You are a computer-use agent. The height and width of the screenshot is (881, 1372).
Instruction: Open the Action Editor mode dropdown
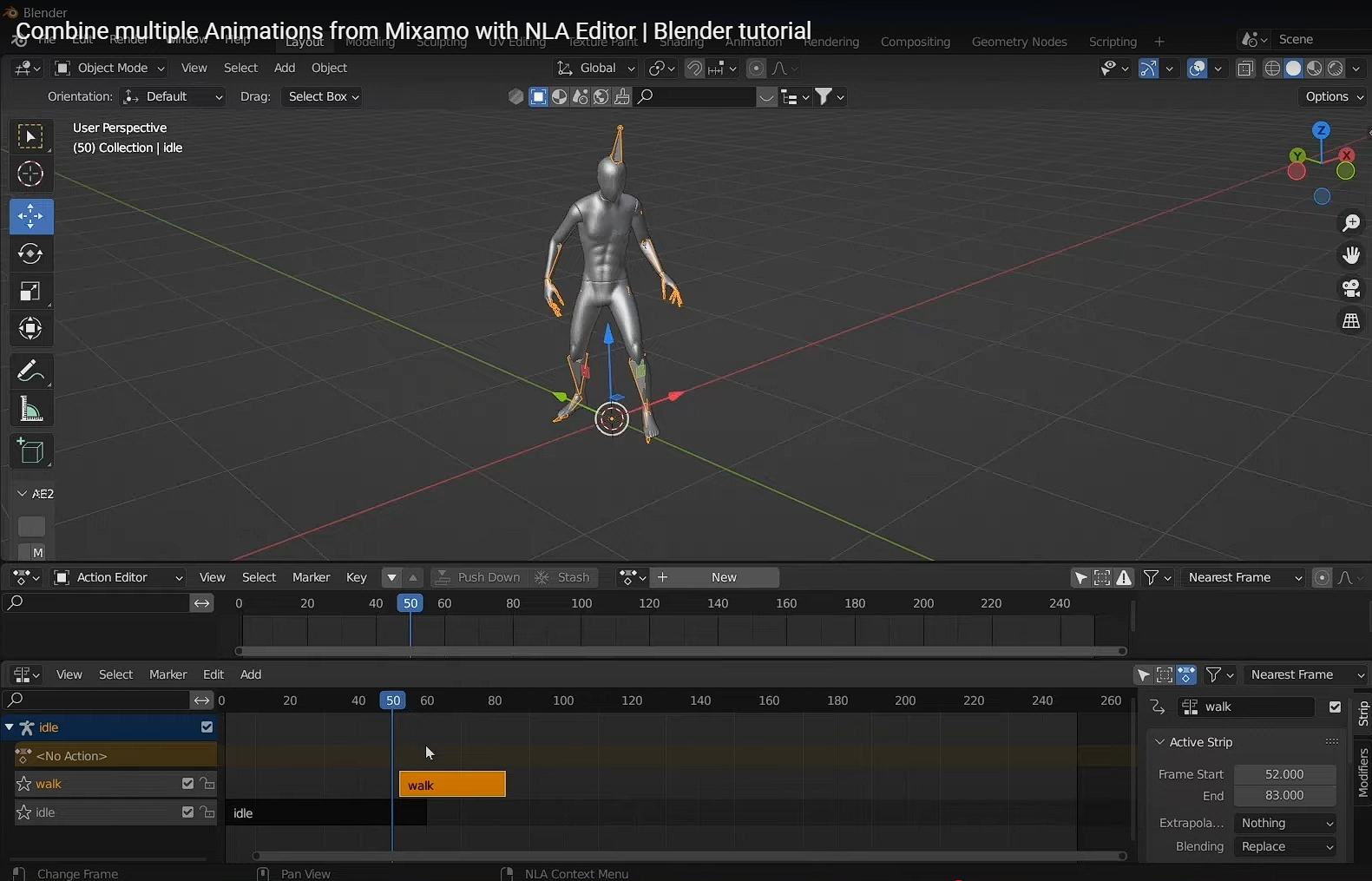[x=118, y=577]
